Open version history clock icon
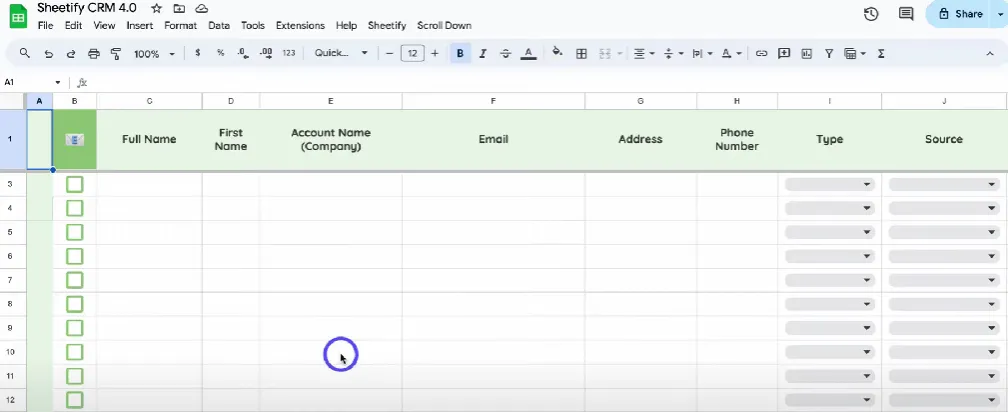 point(871,14)
